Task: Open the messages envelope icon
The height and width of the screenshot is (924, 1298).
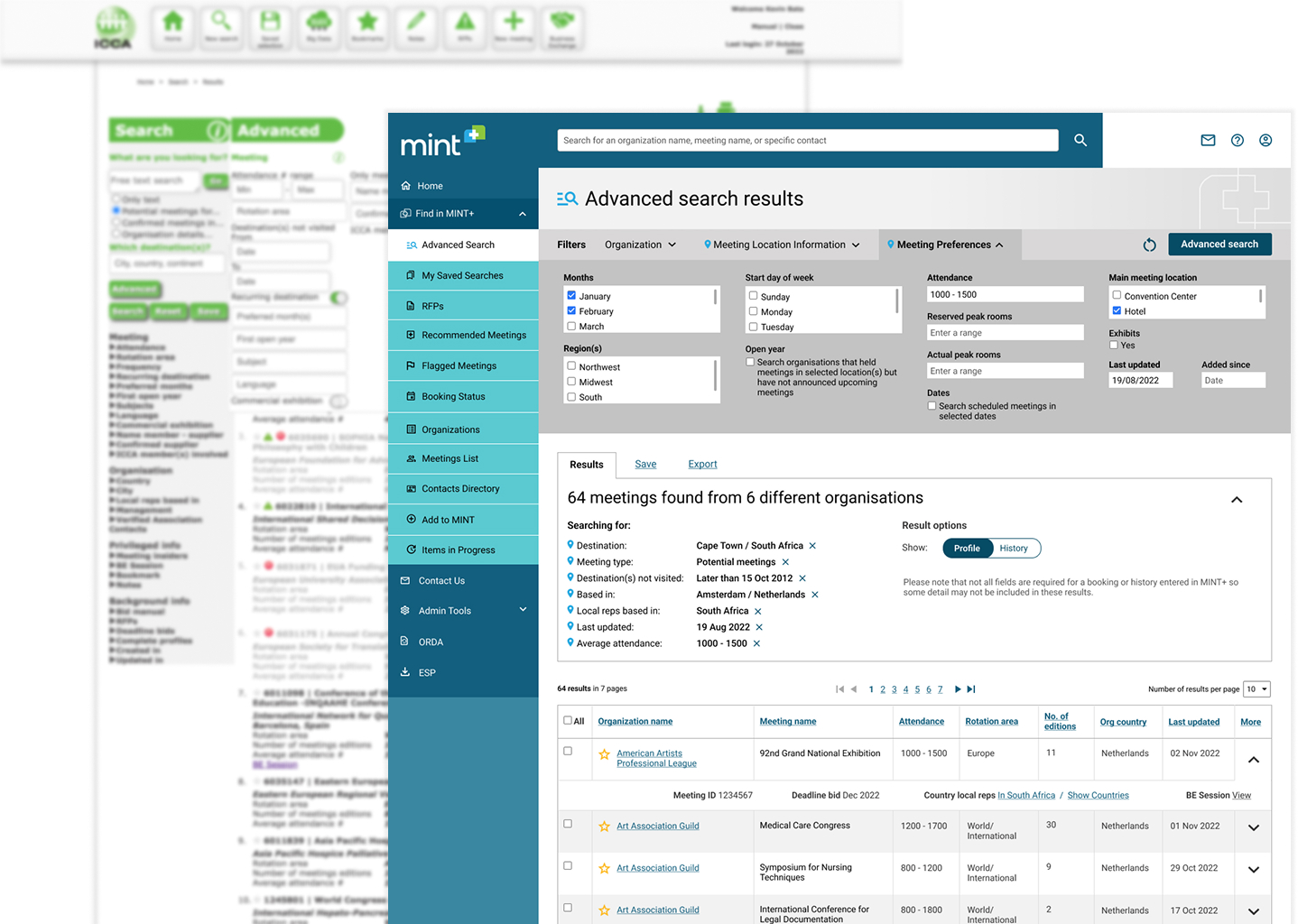Action: click(1208, 140)
